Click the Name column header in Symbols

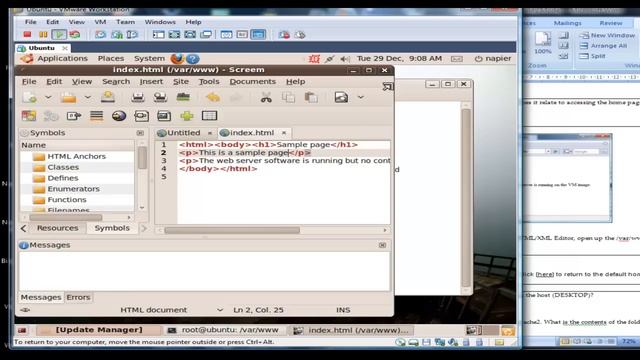click(x=77, y=145)
